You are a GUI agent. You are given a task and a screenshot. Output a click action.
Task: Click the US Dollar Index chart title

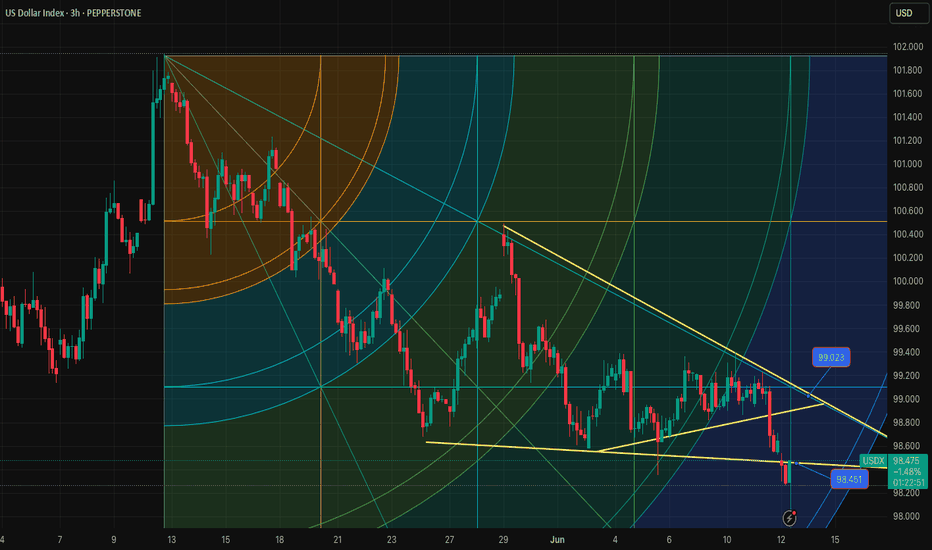click(x=73, y=12)
